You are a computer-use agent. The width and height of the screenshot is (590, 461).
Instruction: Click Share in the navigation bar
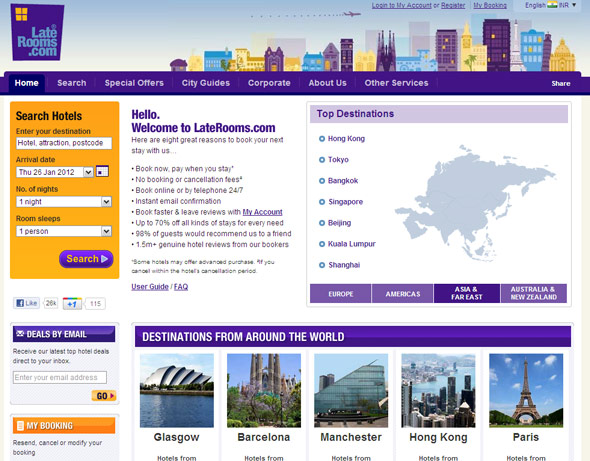pos(561,84)
